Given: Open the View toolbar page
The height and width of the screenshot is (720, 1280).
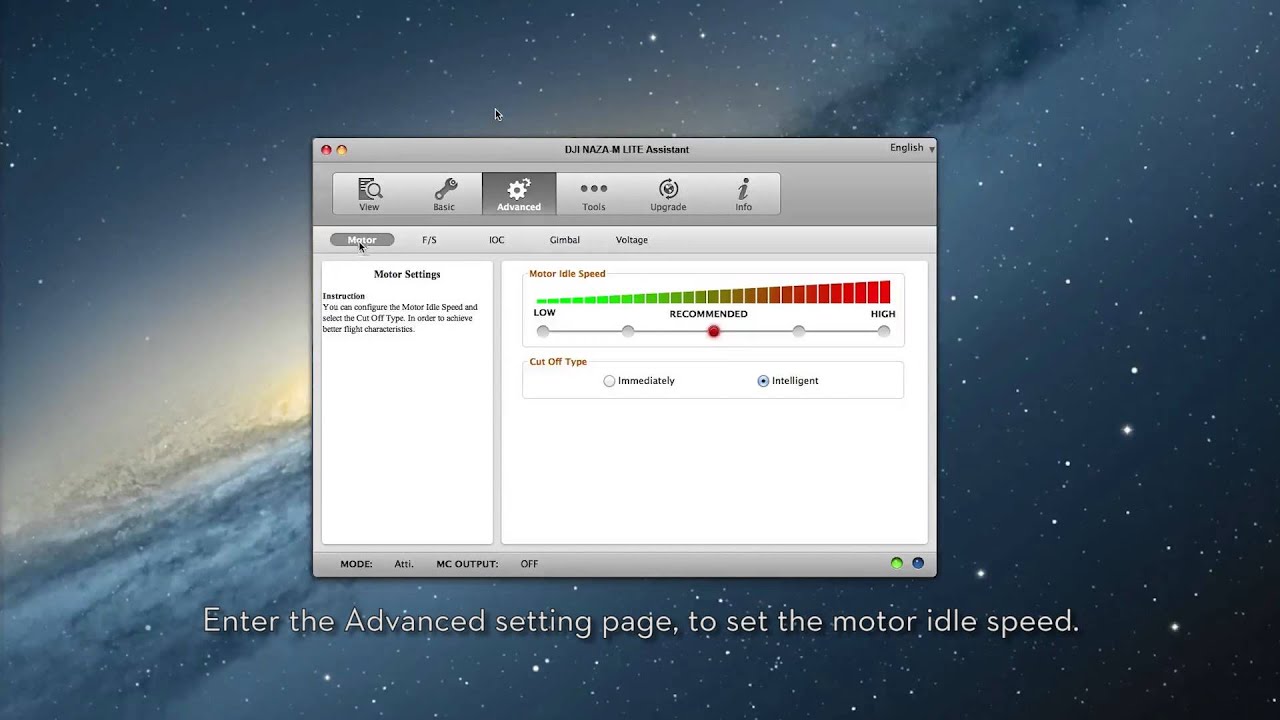Looking at the screenshot, I should pyautogui.click(x=370, y=194).
